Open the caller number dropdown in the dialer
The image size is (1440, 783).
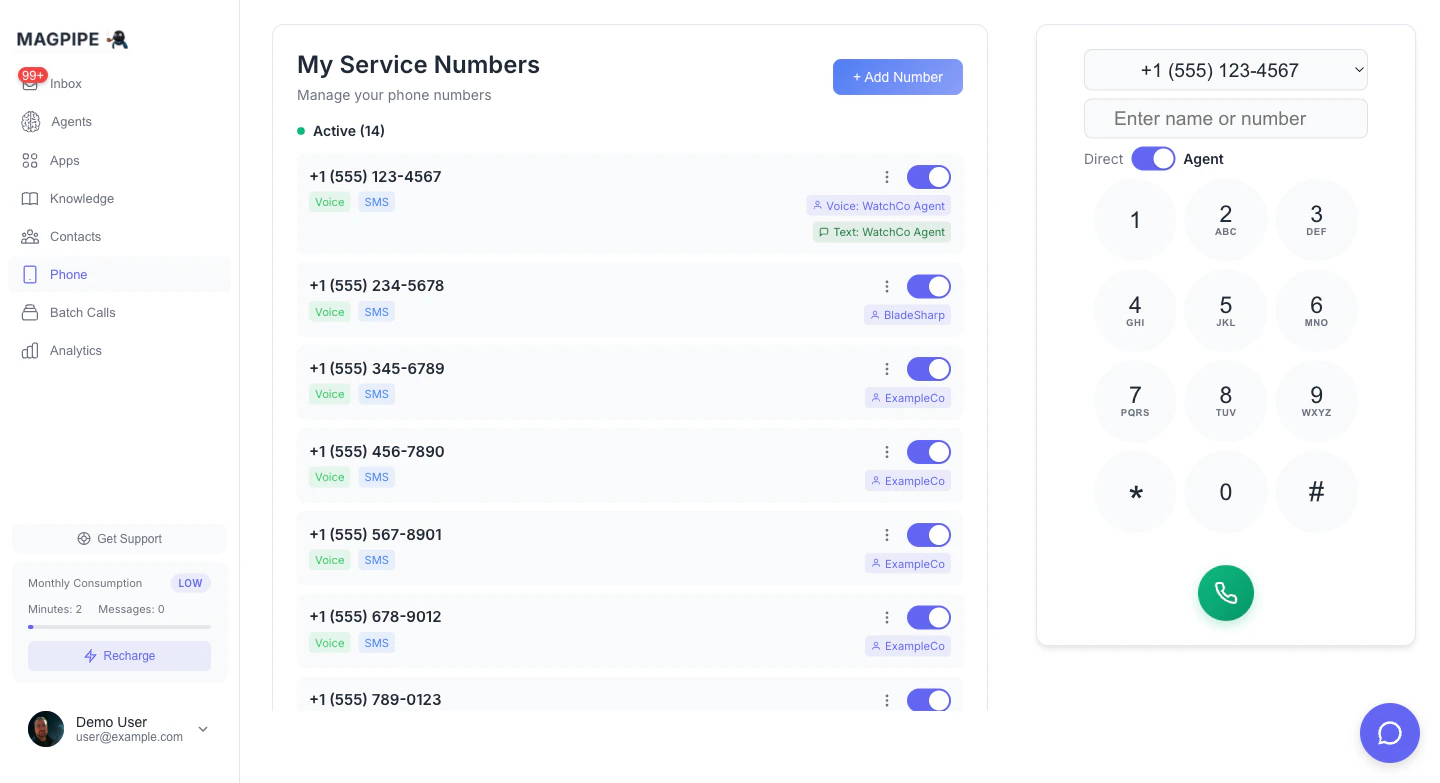[1225, 70]
